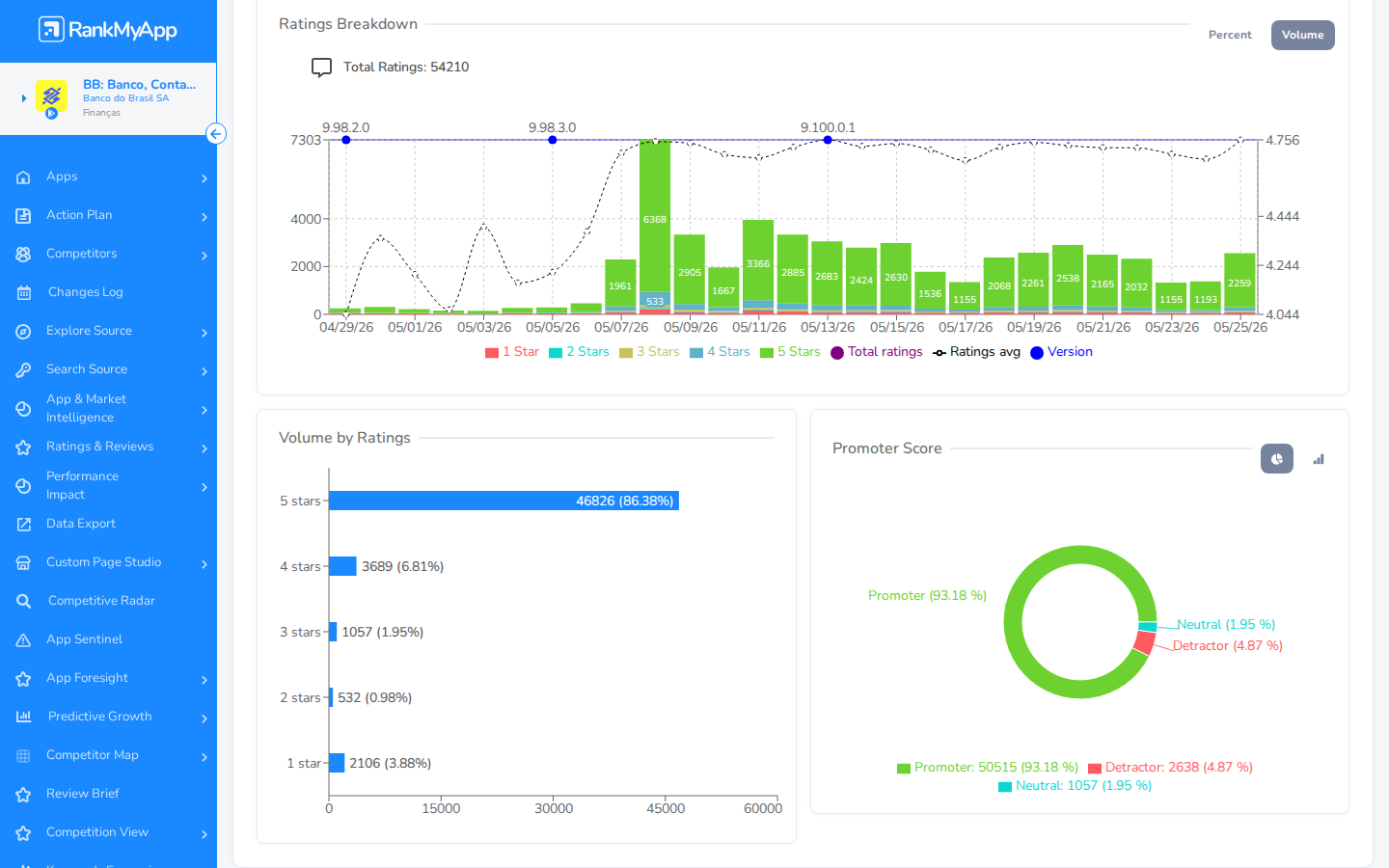Click the 6368 ratings bar
Viewport: 1389px width, 868px height.
point(655,217)
